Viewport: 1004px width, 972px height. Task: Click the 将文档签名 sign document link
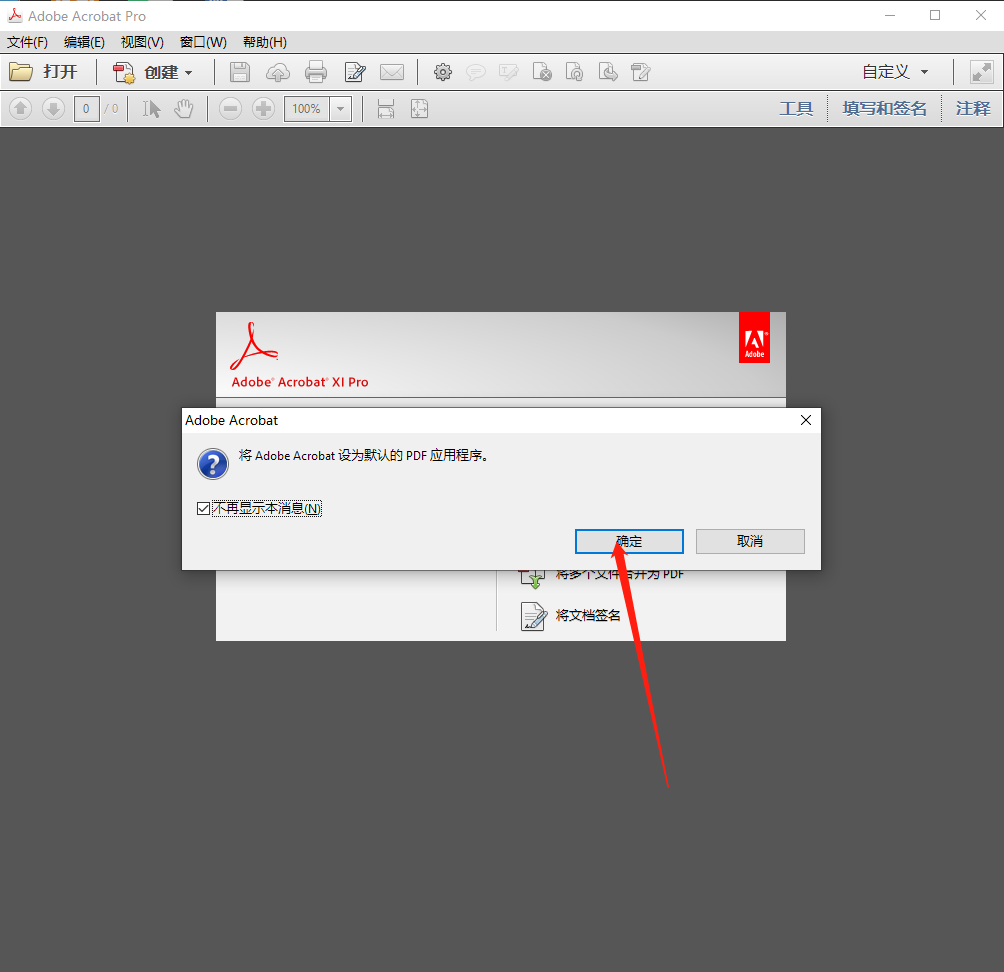pyautogui.click(x=588, y=615)
